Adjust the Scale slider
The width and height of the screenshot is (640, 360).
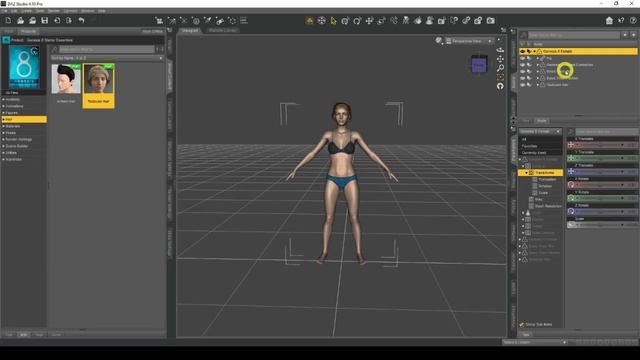(602, 225)
